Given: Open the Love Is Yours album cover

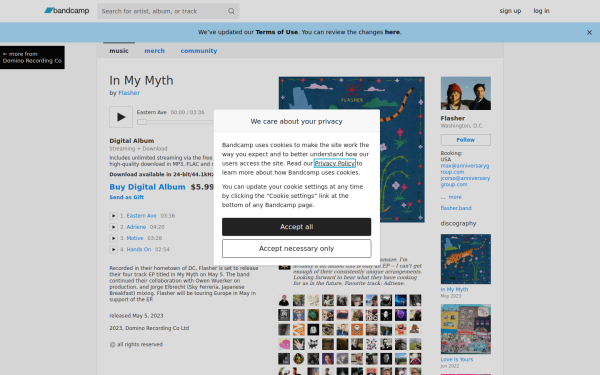Looking at the screenshot, I should tap(466, 329).
